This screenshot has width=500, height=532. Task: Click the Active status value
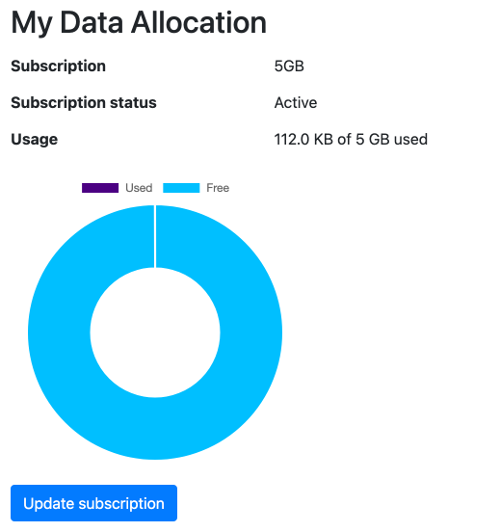296,102
